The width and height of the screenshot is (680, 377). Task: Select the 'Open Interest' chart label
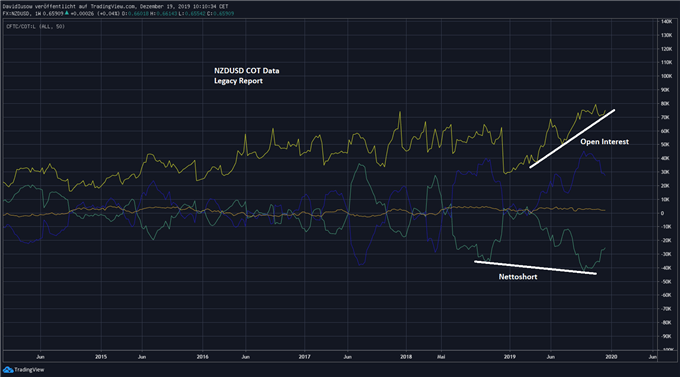(604, 142)
